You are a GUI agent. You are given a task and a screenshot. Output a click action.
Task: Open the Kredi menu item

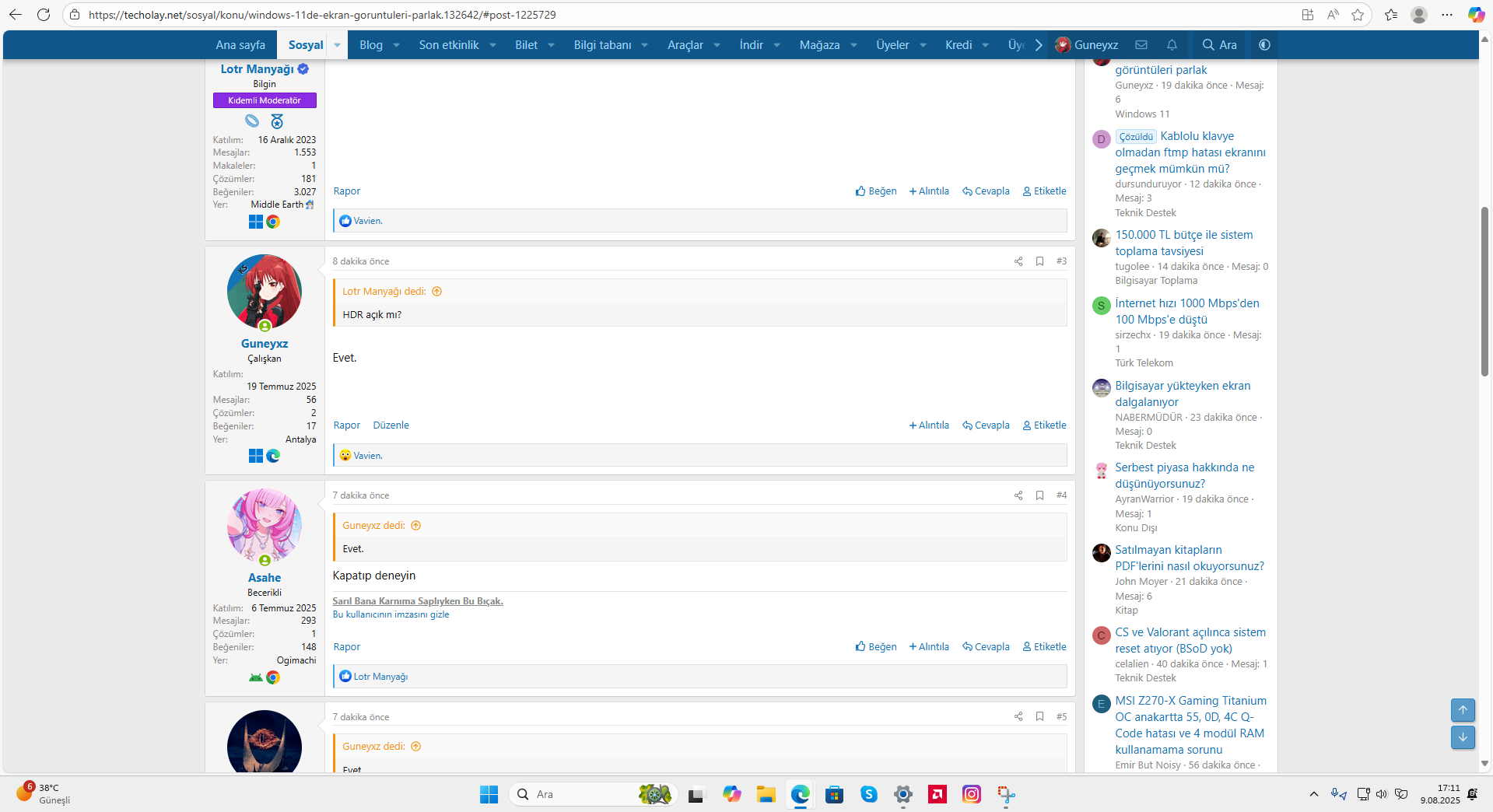pyautogui.click(x=959, y=45)
